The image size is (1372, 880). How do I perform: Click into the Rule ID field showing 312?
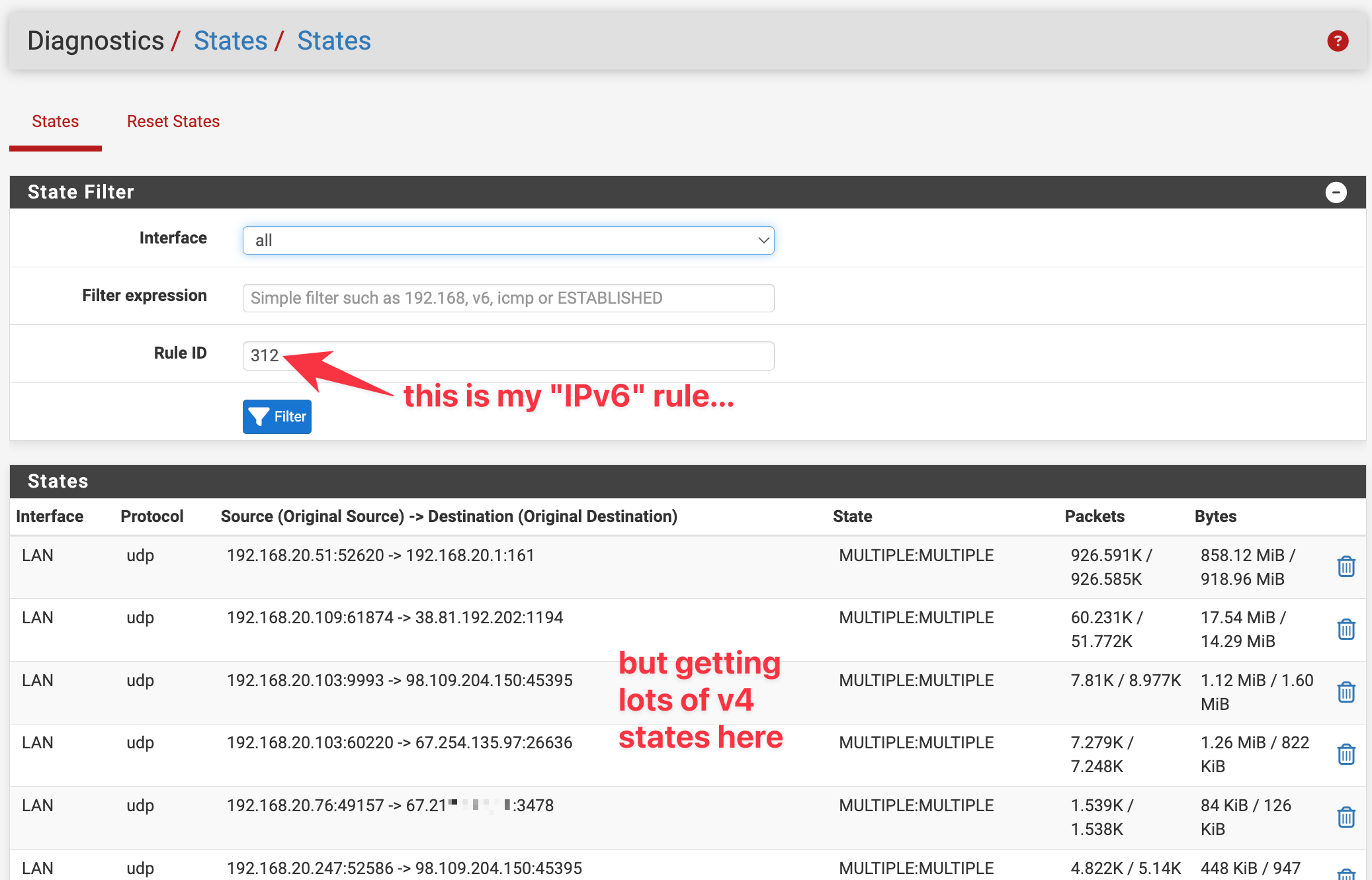[x=508, y=356]
